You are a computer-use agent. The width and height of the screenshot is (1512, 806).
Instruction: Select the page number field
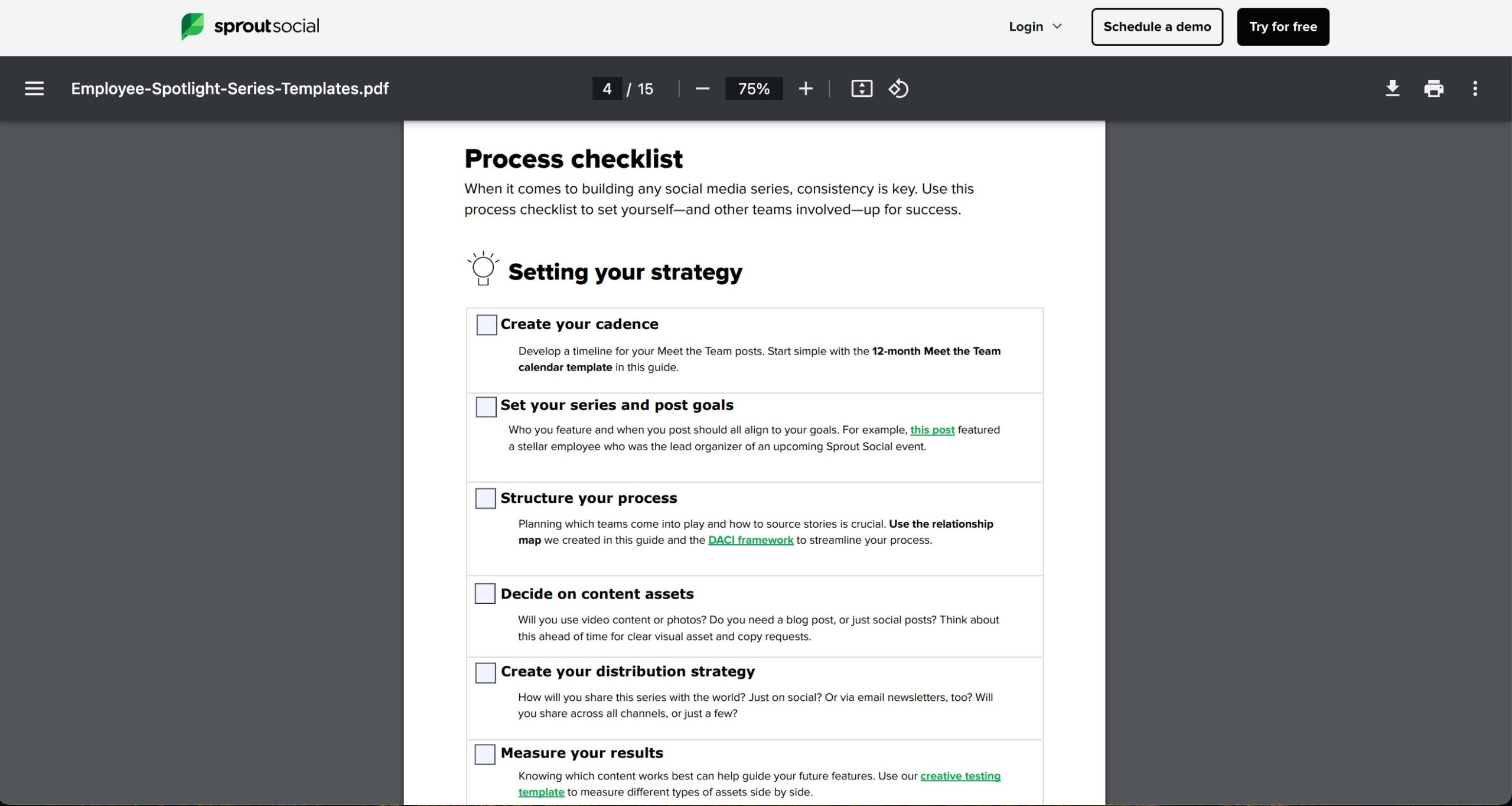coord(607,89)
